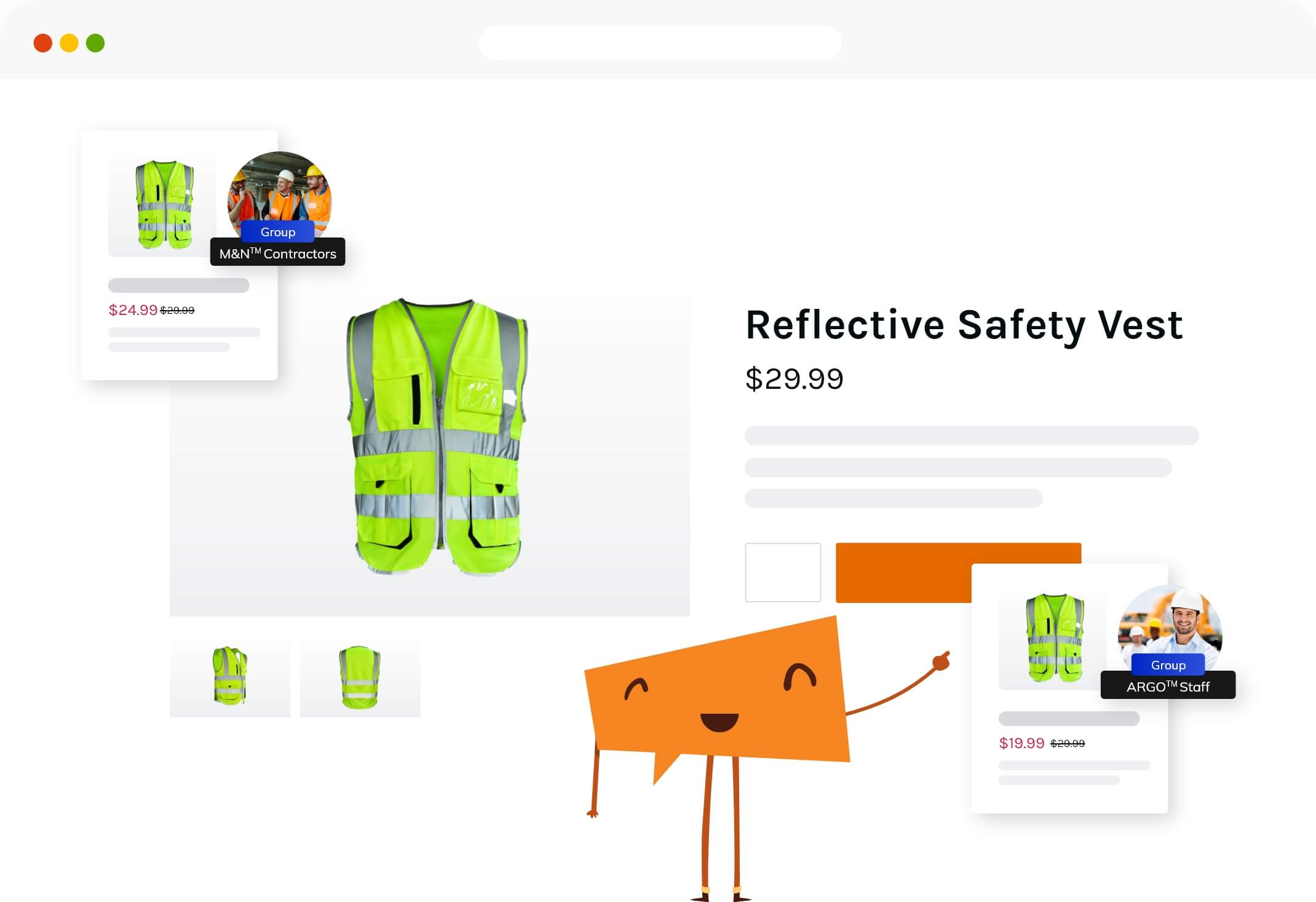Click the browser address bar
The image size is (1316, 902).
click(x=660, y=42)
